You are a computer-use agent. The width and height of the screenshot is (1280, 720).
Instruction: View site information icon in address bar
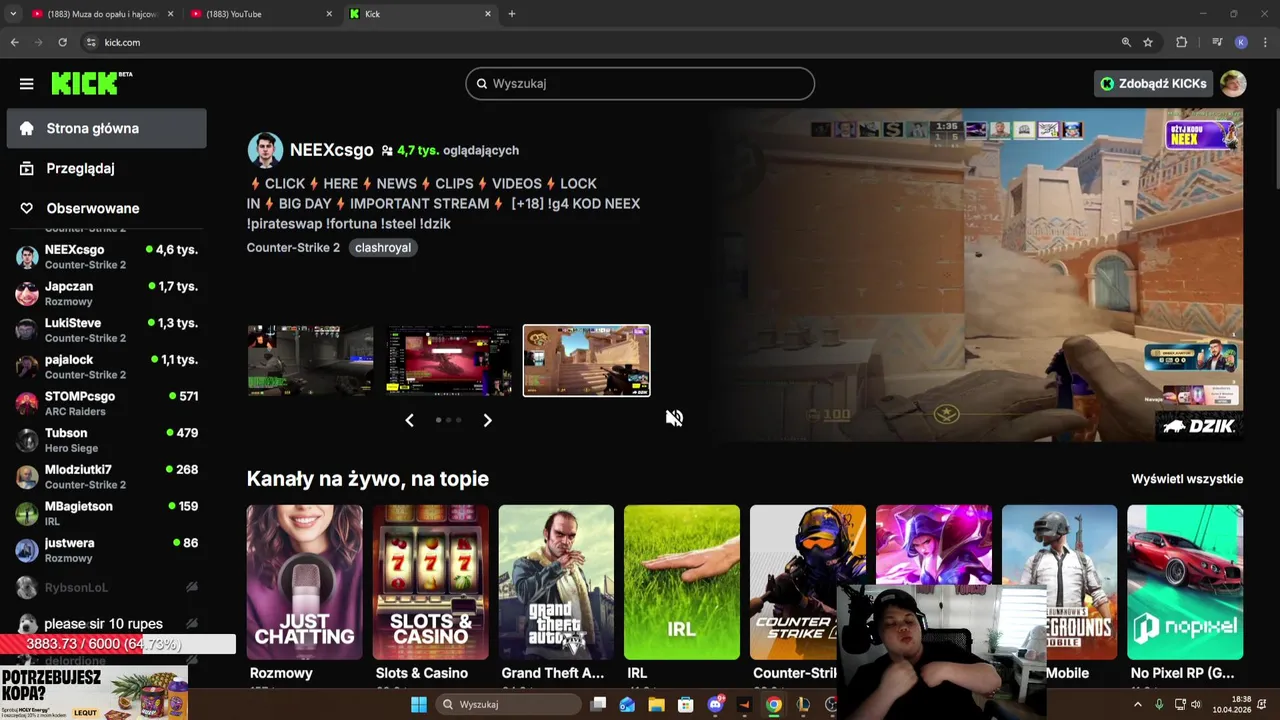coord(91,42)
